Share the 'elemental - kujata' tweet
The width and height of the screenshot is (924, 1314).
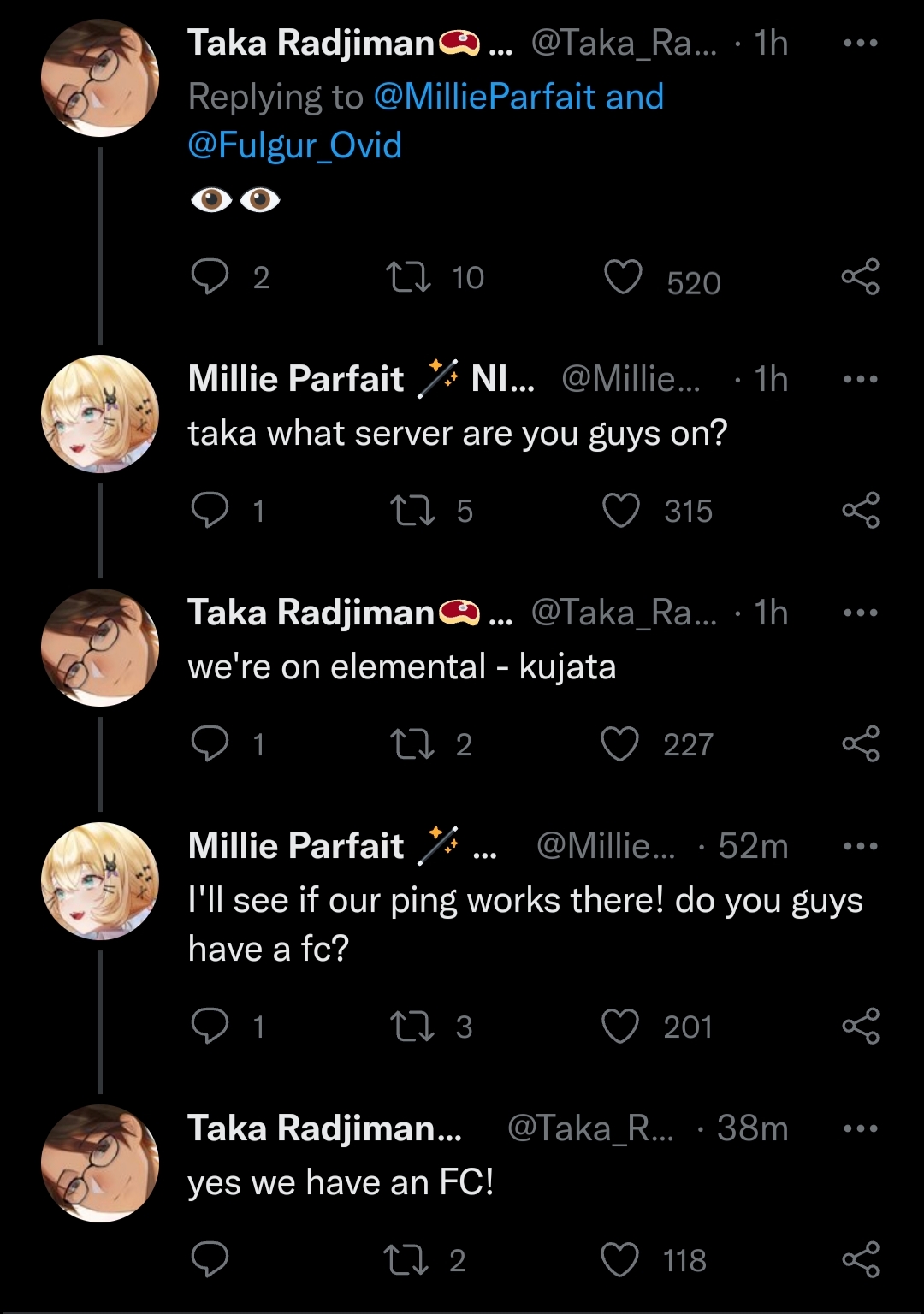860,744
